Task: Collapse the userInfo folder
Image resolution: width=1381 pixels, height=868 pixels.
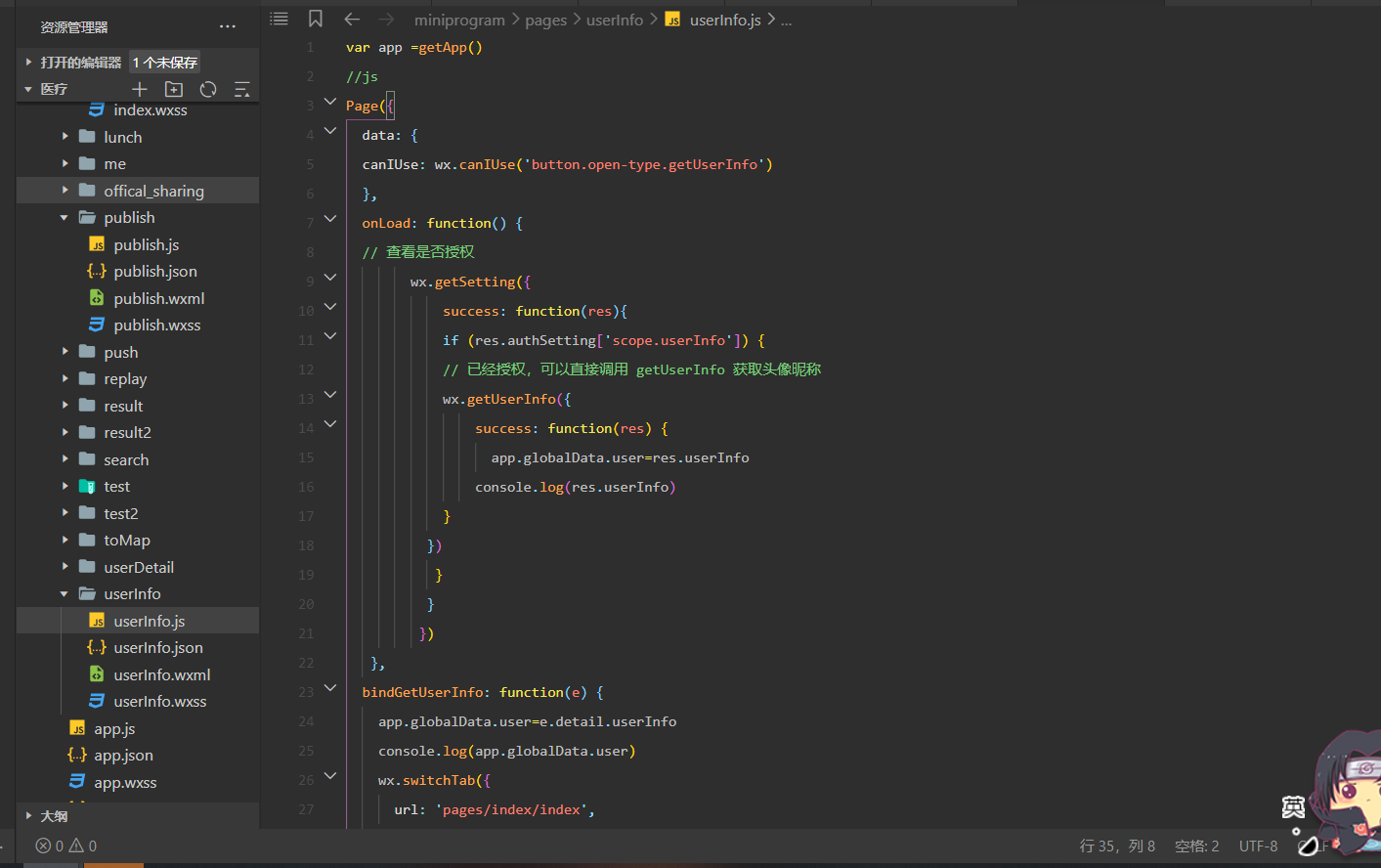Action: coord(65,594)
